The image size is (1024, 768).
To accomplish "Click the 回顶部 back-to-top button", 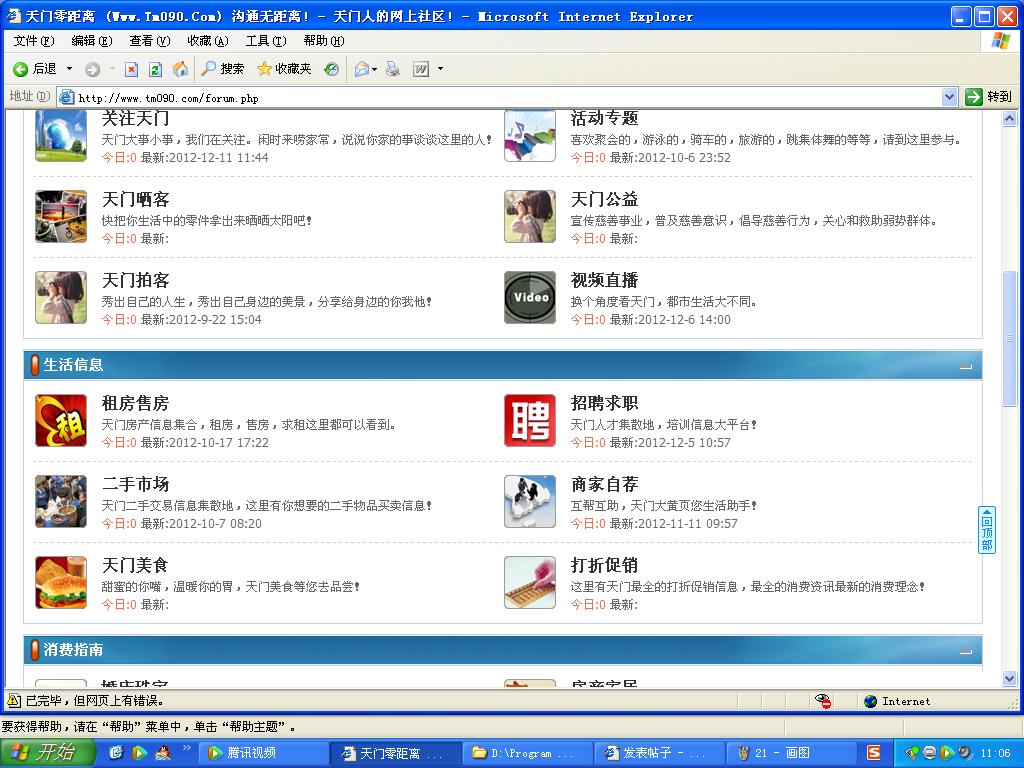I will coord(986,530).
